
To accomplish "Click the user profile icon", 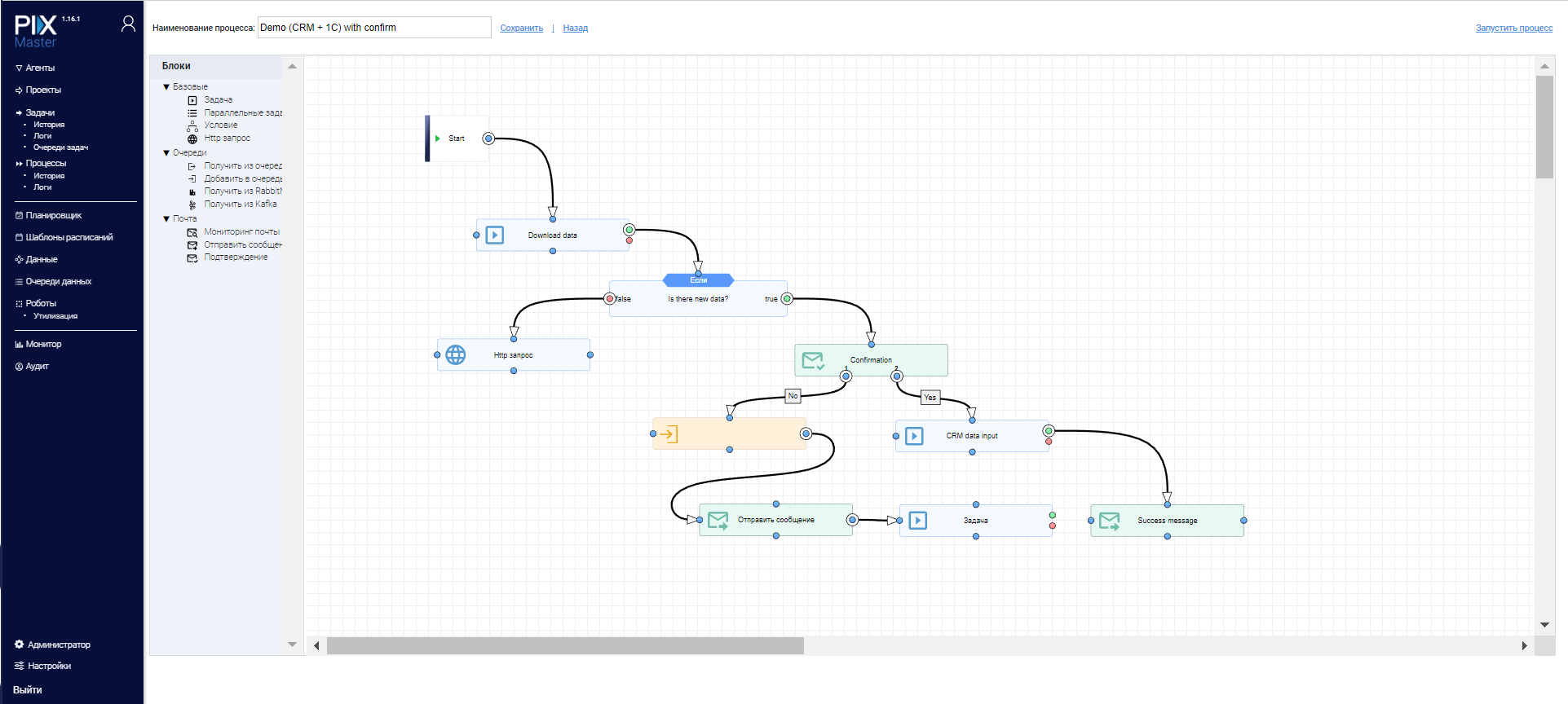I will coord(128,24).
